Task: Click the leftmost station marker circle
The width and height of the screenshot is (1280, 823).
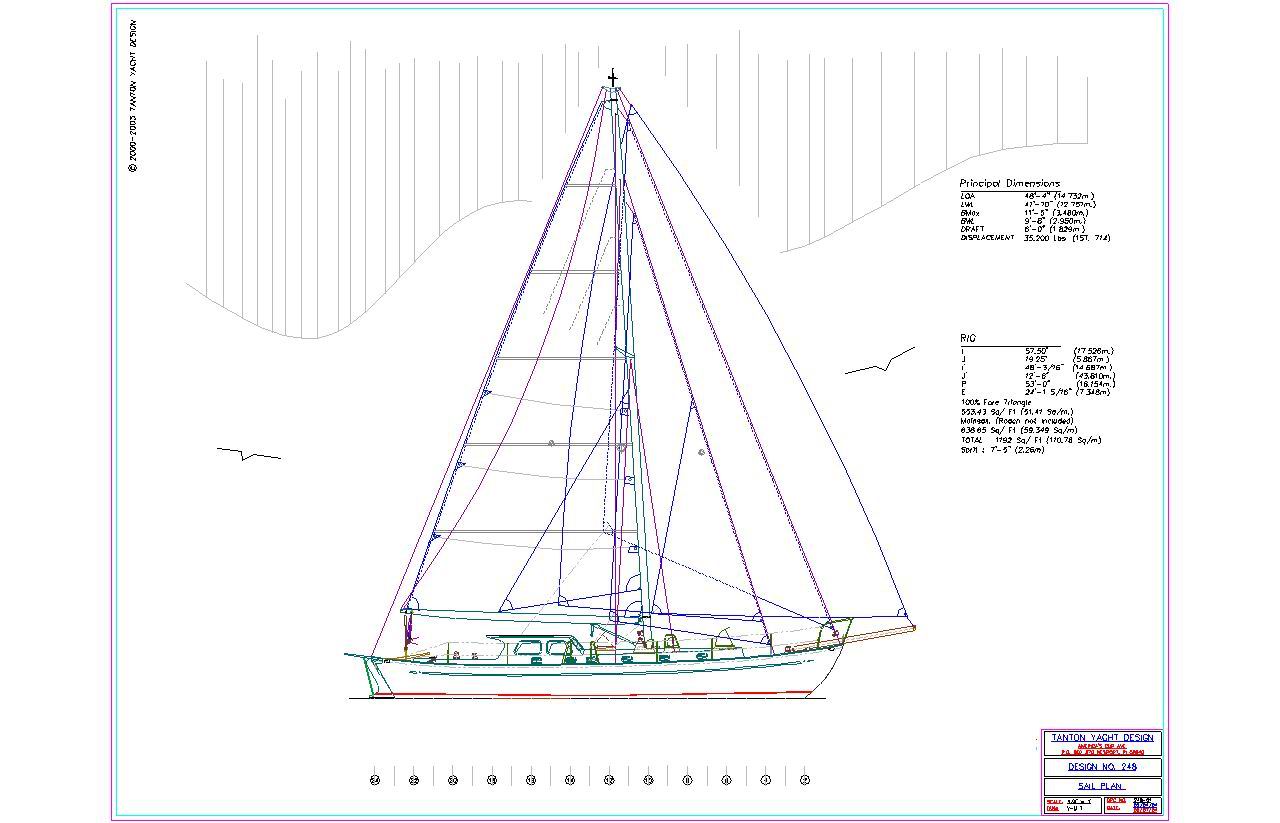Action: [x=375, y=780]
